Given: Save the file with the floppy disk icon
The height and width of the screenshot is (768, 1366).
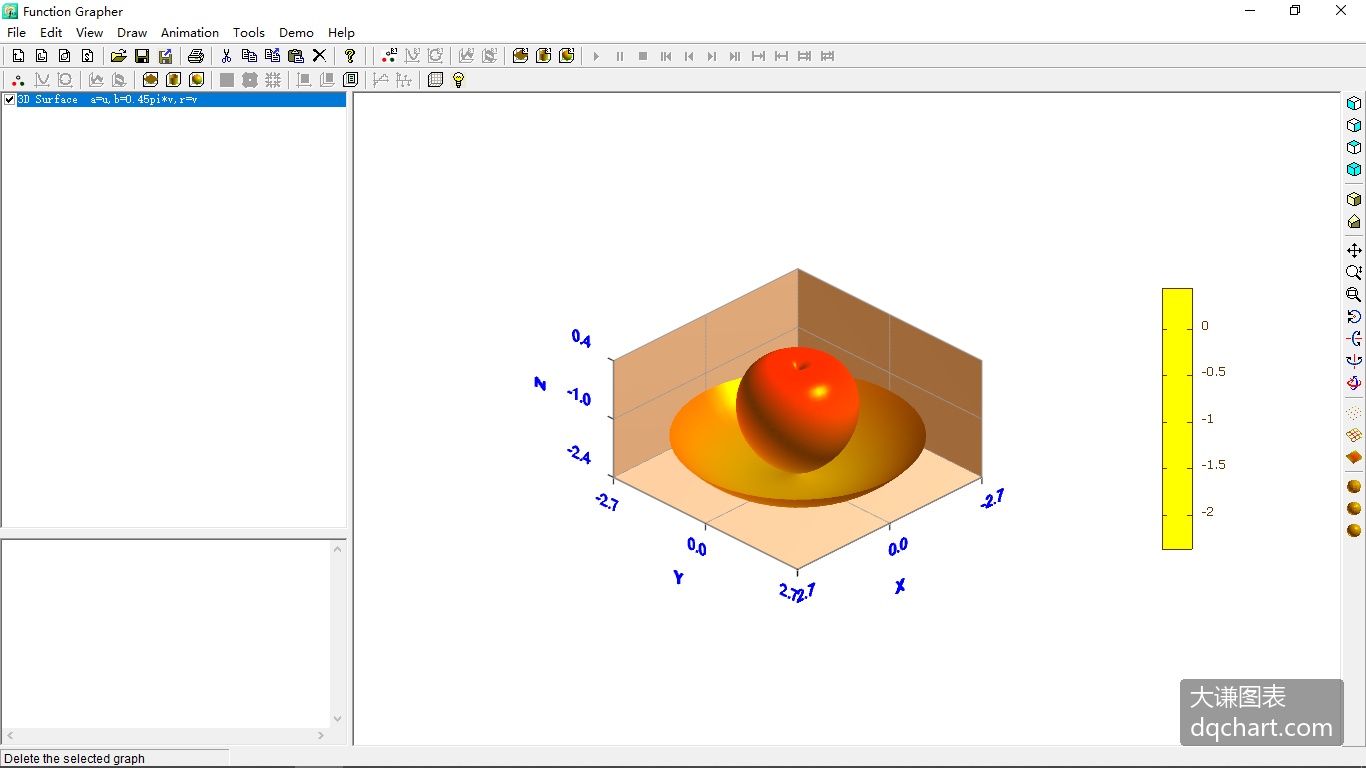Looking at the screenshot, I should point(142,56).
